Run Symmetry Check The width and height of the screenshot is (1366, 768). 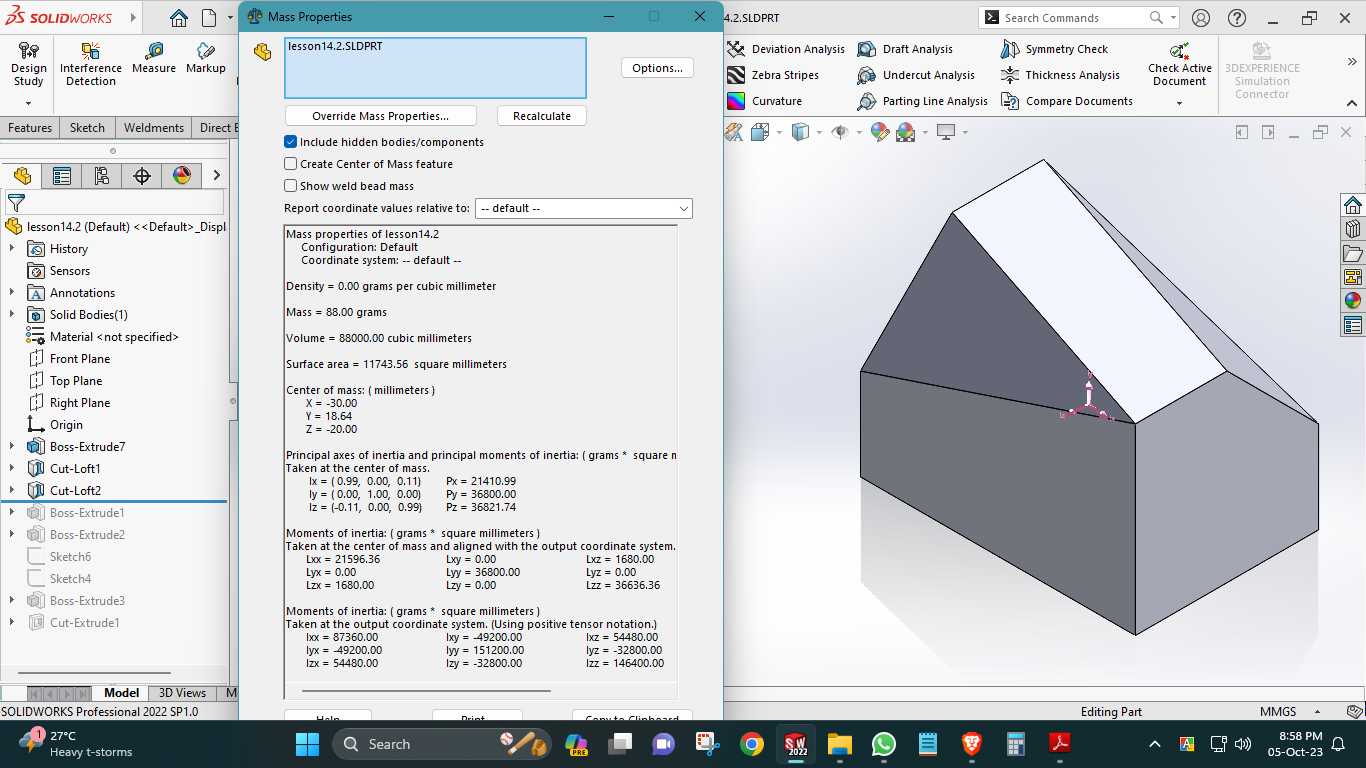(x=1054, y=49)
